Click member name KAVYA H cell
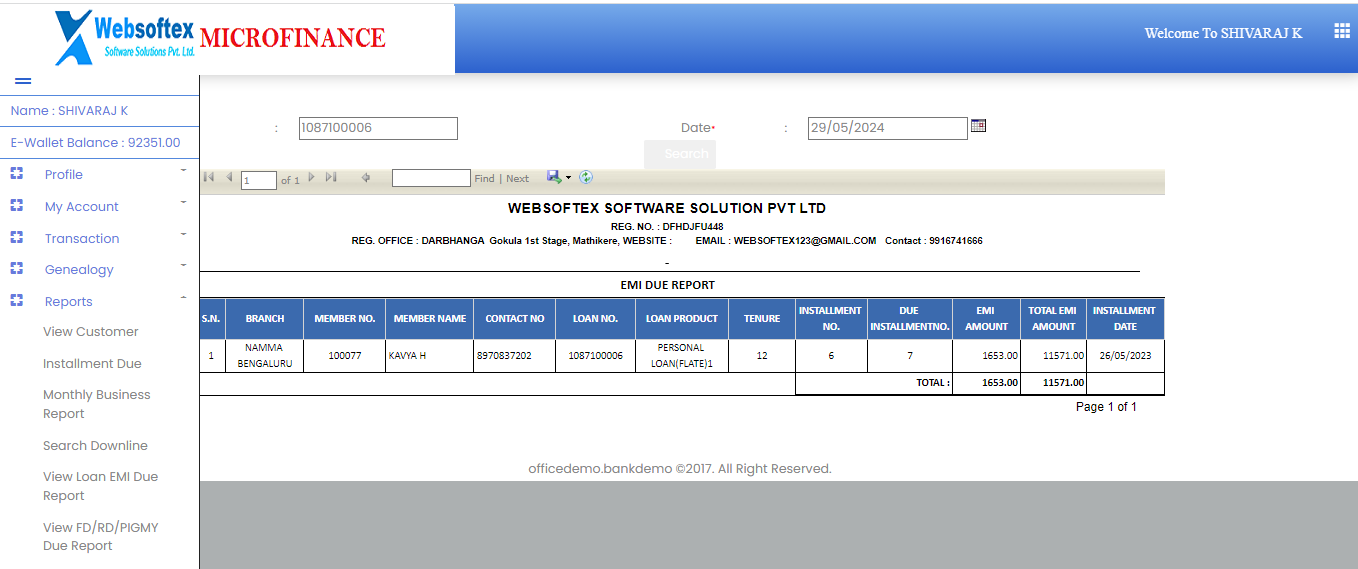Viewport: 1358px width, 569px height. coord(429,355)
